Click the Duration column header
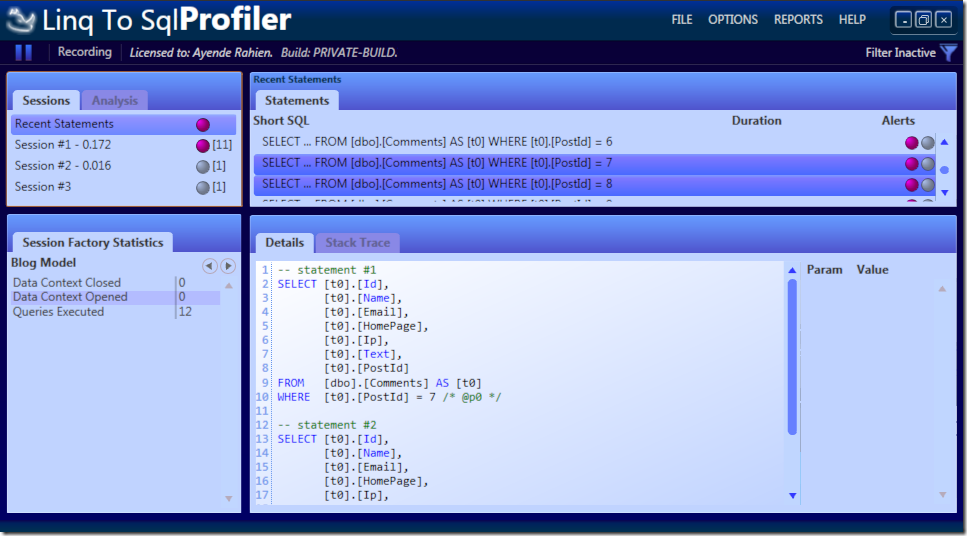The width and height of the screenshot is (967, 536). pos(757,121)
